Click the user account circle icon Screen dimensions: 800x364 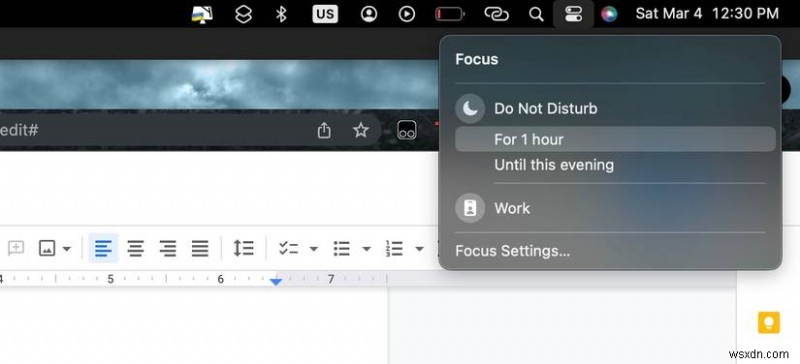pyautogui.click(x=368, y=14)
